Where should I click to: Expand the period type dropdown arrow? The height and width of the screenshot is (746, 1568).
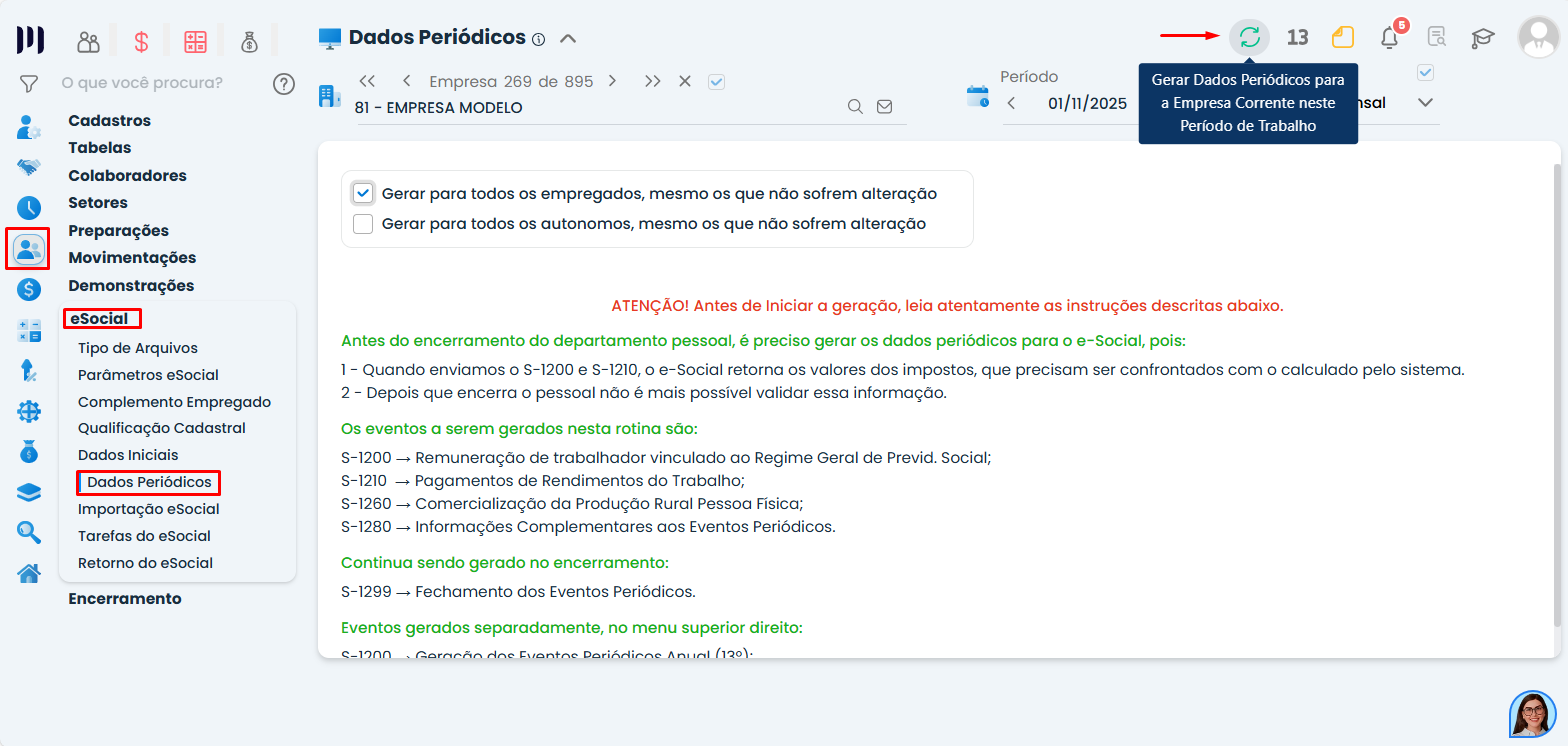pyautogui.click(x=1426, y=102)
